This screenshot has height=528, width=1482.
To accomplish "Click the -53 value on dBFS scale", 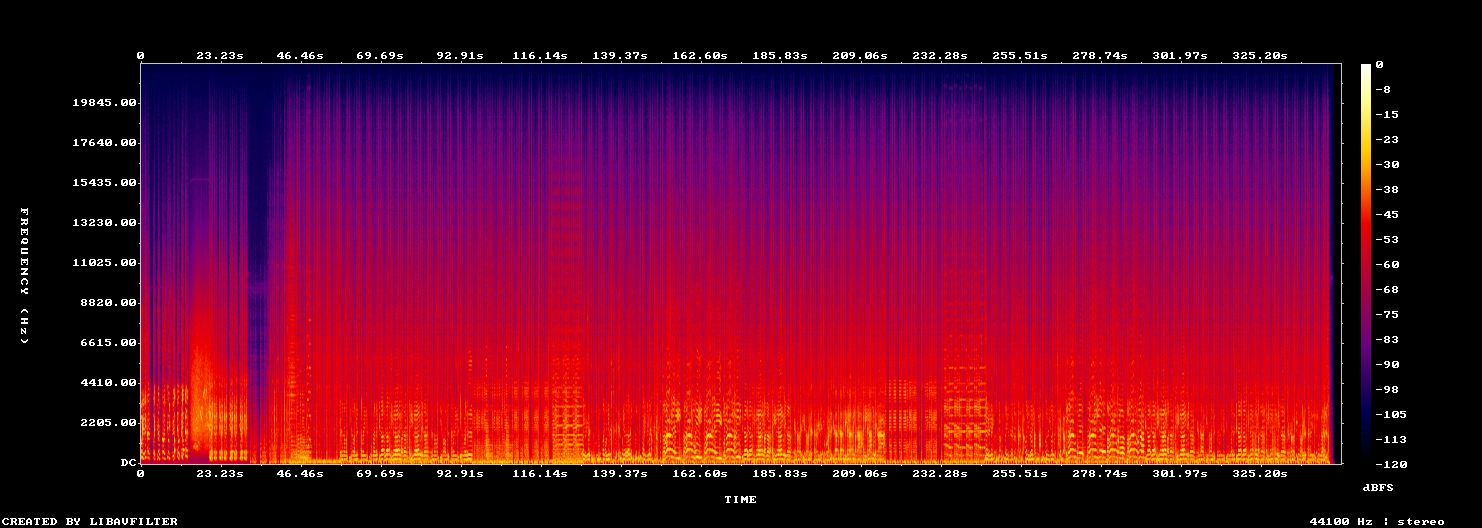I will click(x=1387, y=240).
